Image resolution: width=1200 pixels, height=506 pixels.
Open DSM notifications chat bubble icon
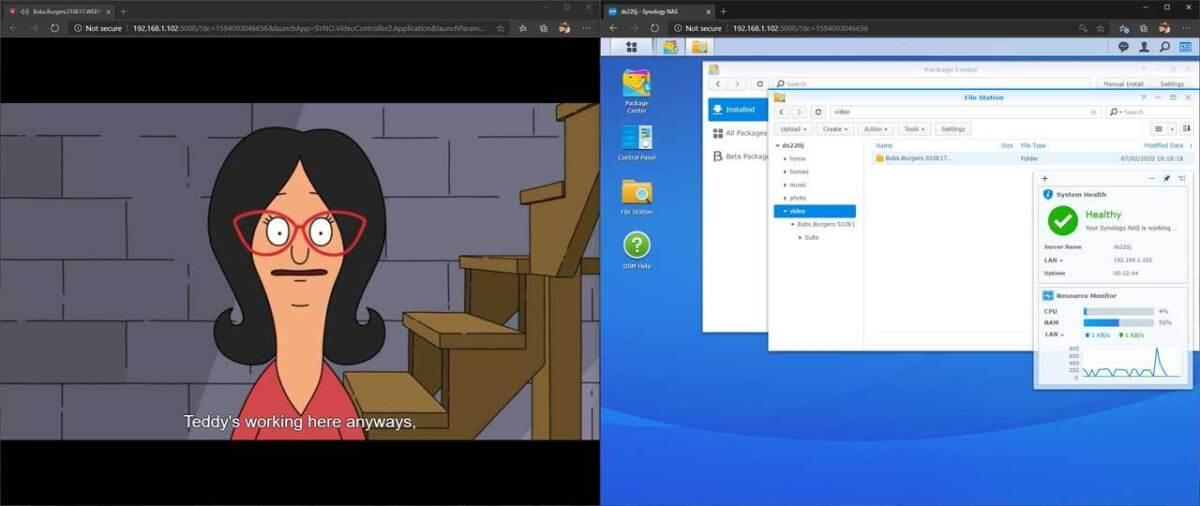tap(1124, 46)
